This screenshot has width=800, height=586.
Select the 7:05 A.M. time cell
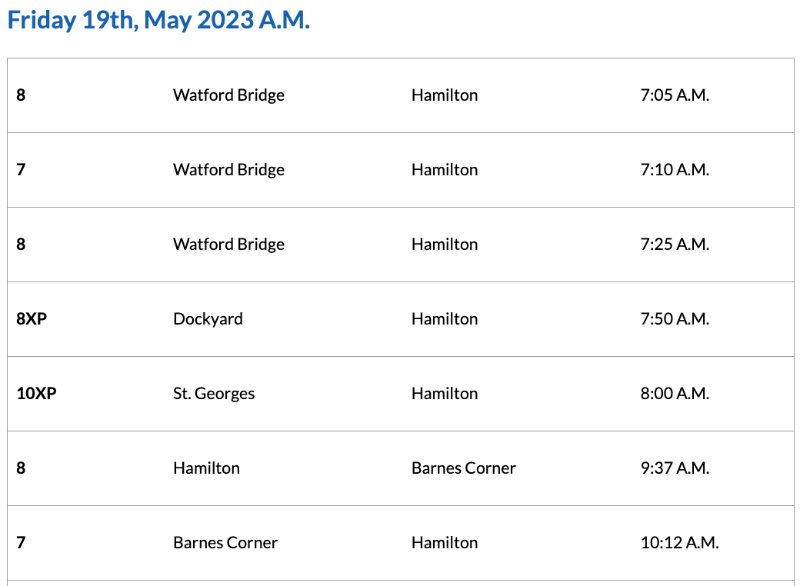674,95
